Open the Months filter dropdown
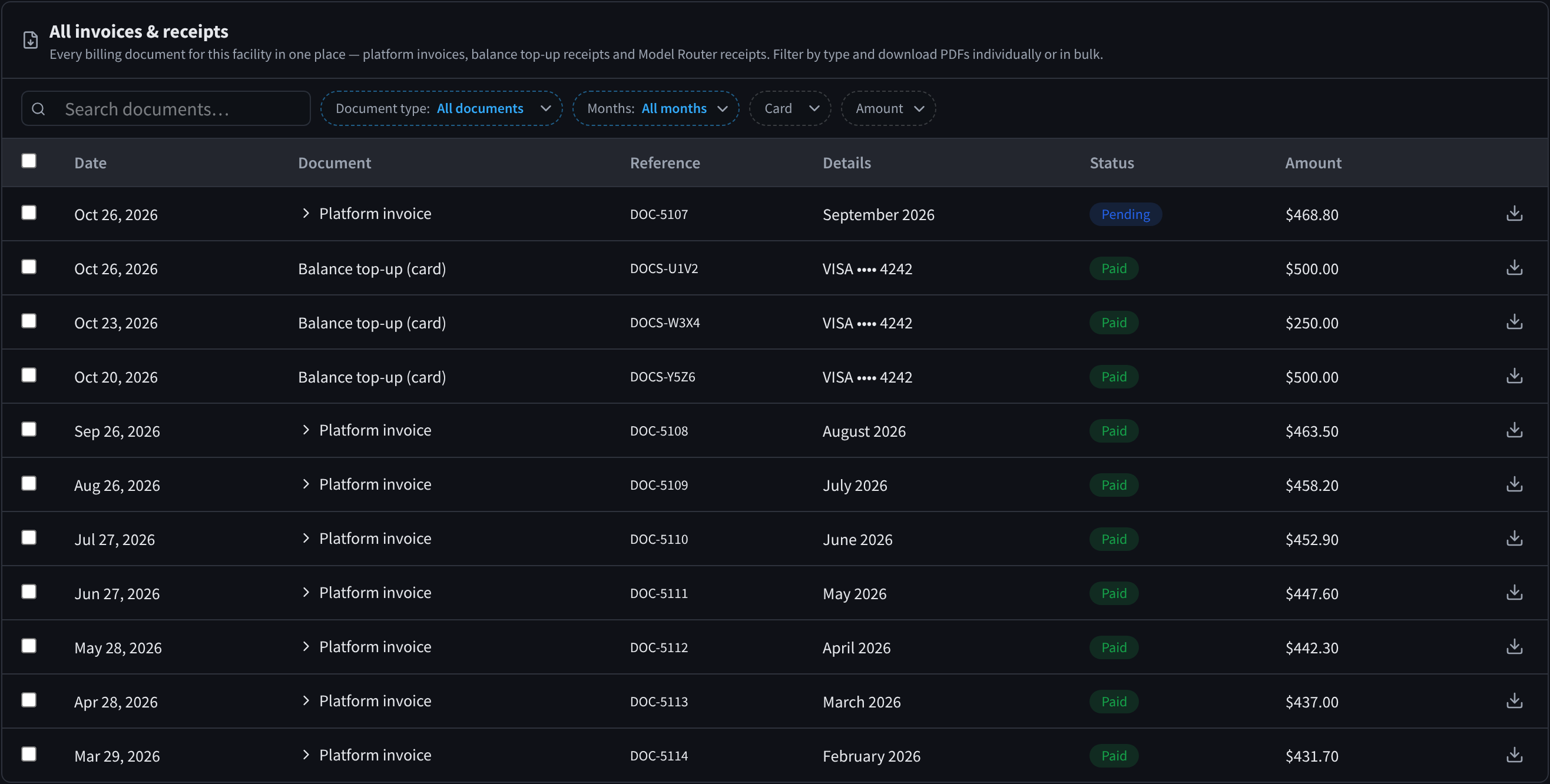Viewport: 1550px width, 784px height. coord(656,108)
